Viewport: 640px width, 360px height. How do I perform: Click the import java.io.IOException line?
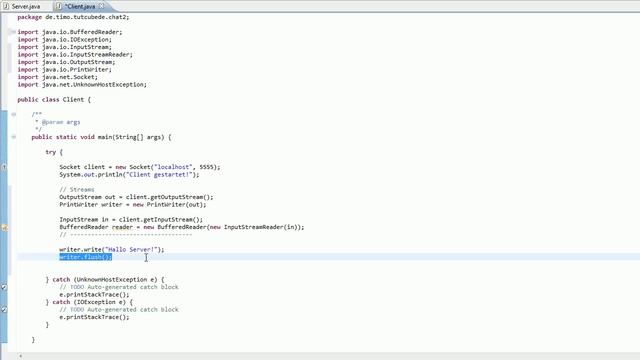tap(64, 40)
